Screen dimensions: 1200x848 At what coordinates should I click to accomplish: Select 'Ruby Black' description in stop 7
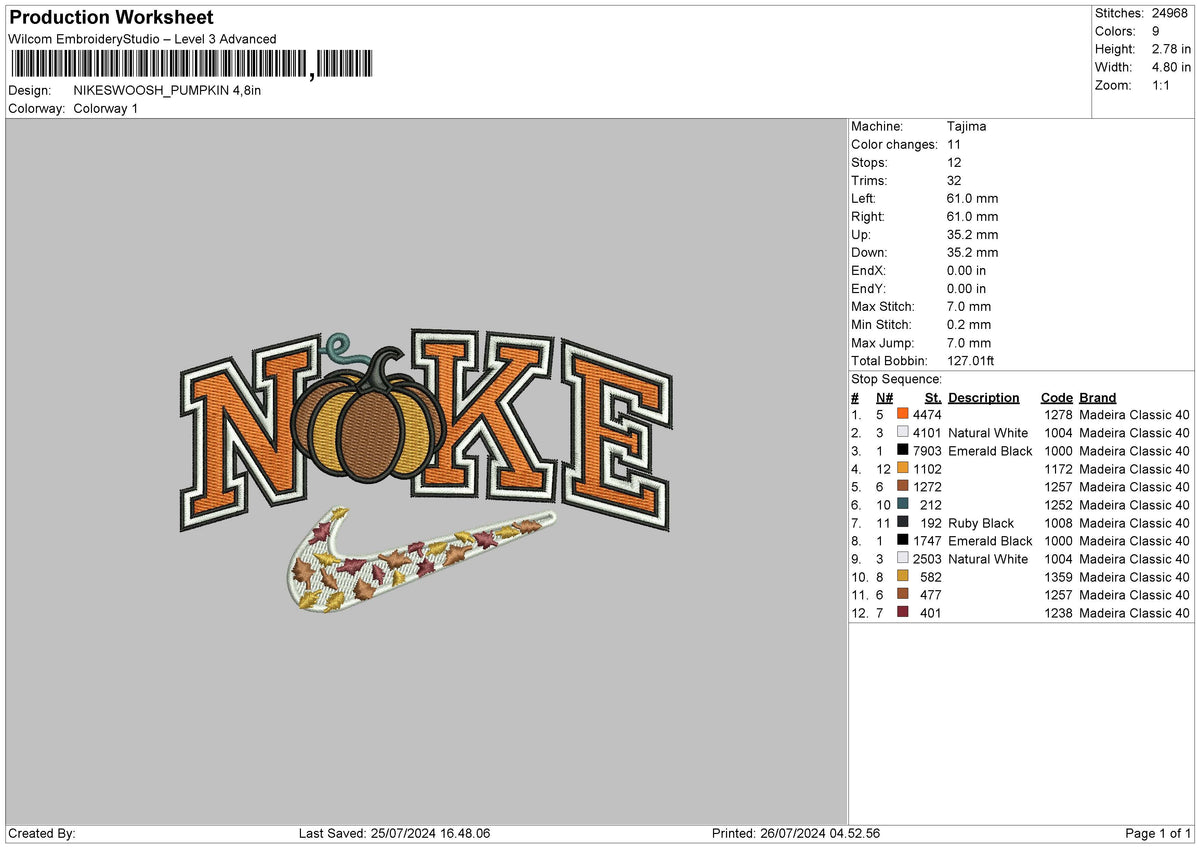981,523
